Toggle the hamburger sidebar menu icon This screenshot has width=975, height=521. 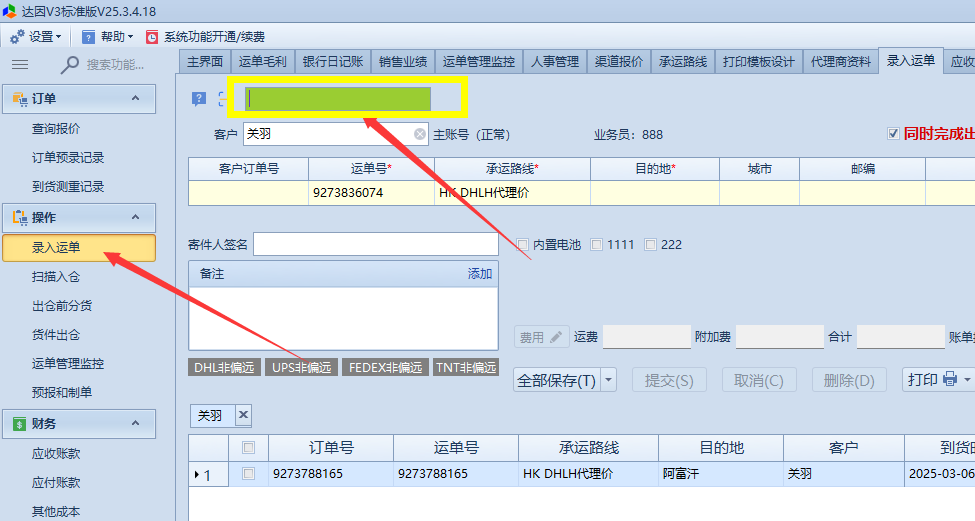coord(20,64)
